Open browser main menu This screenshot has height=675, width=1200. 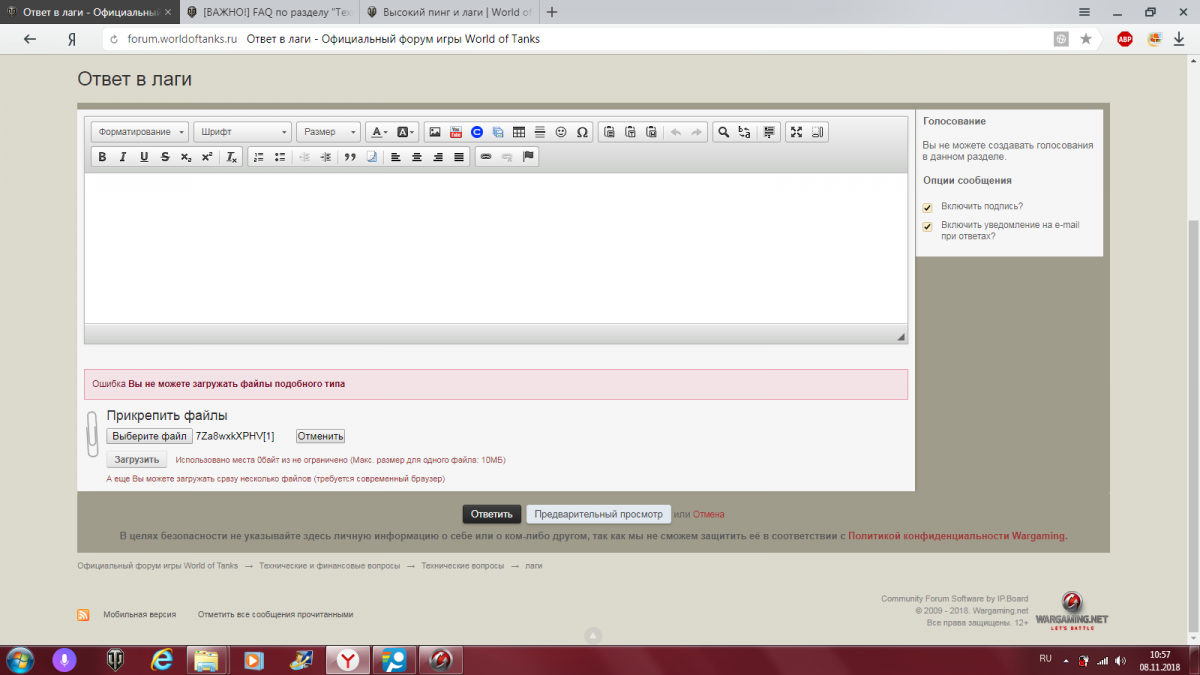coord(1084,12)
